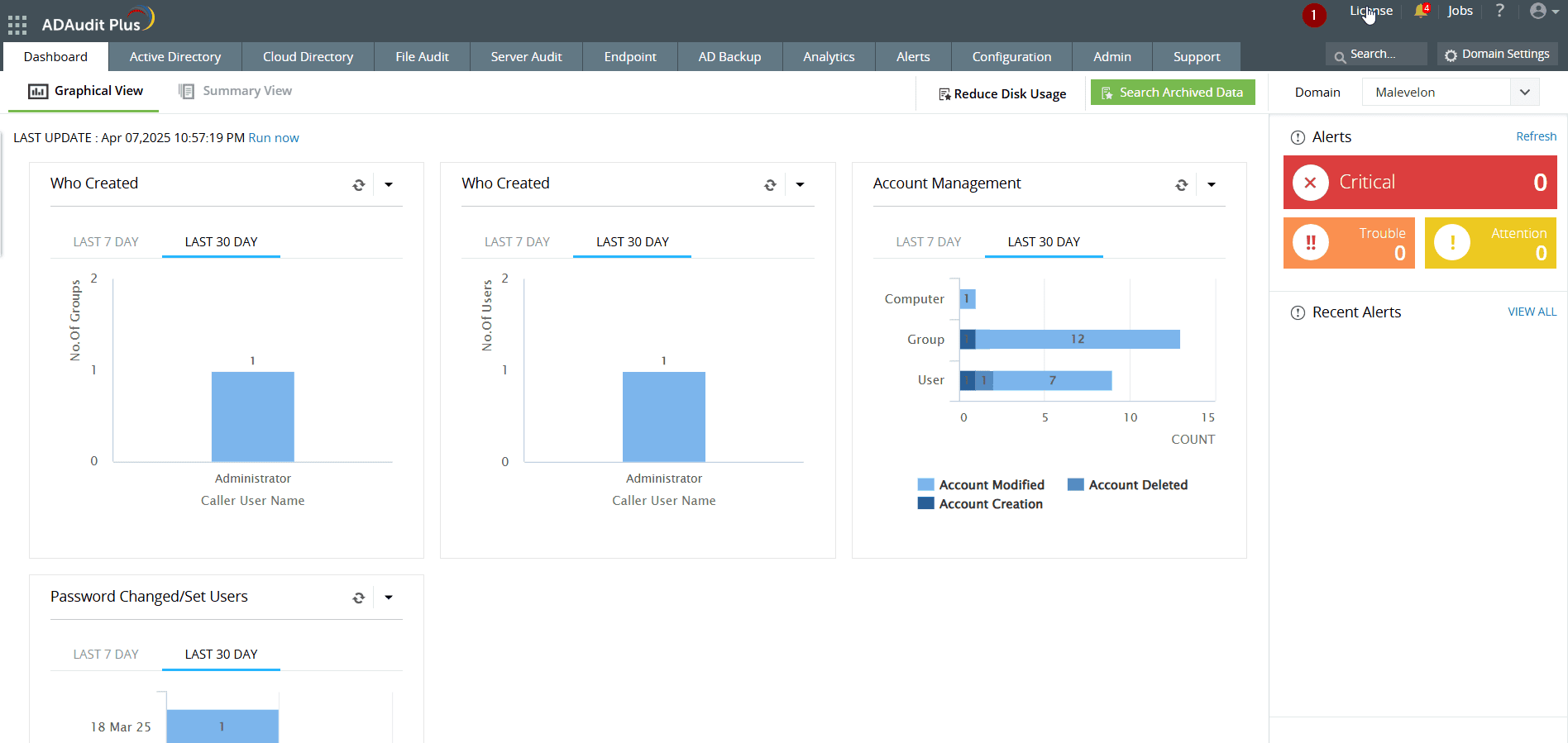Viewport: 1568px width, 743px height.
Task: Click the Search Archived Data button
Action: [x=1172, y=93]
